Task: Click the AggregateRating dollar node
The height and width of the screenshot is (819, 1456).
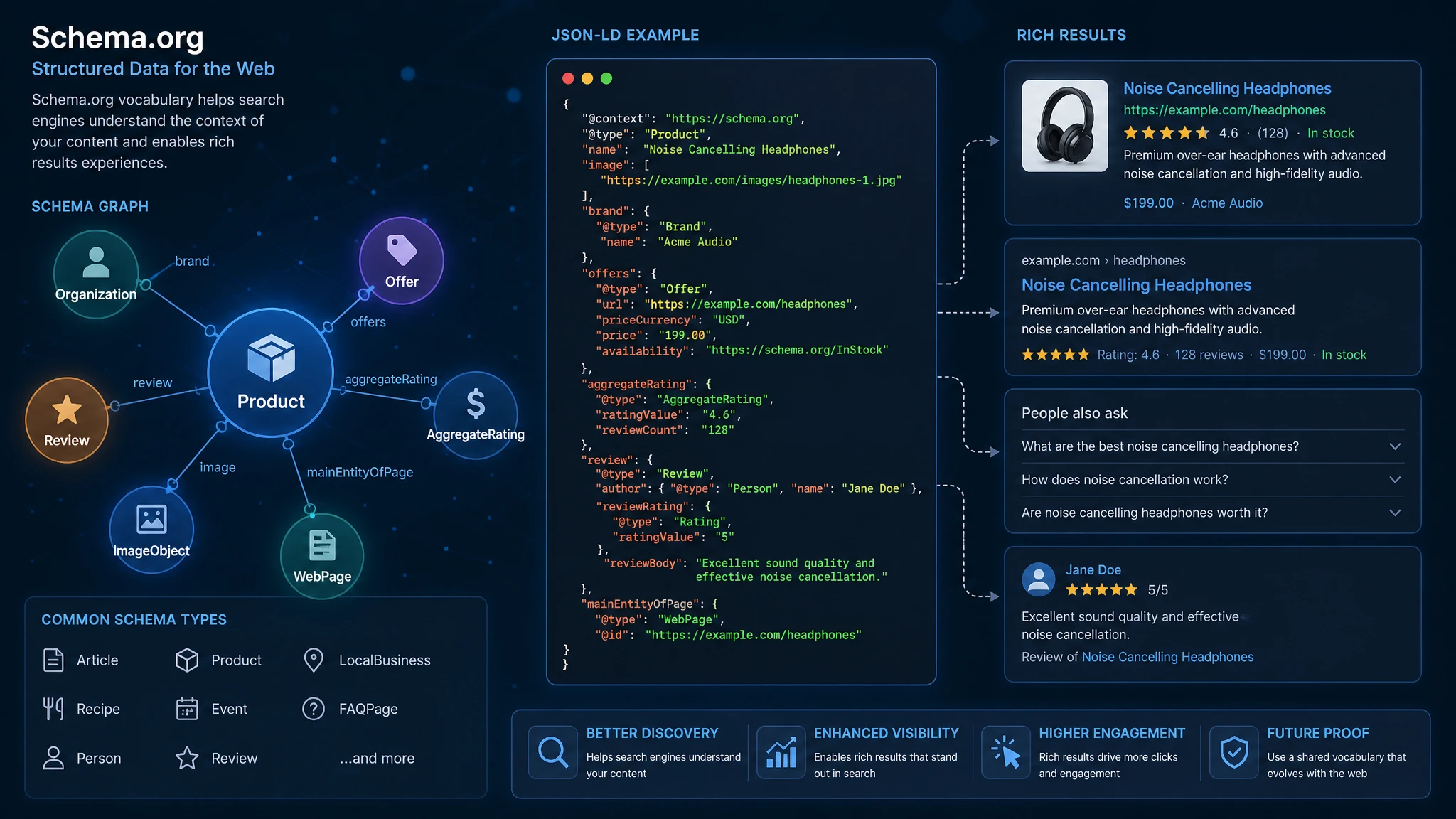Action: point(476,414)
